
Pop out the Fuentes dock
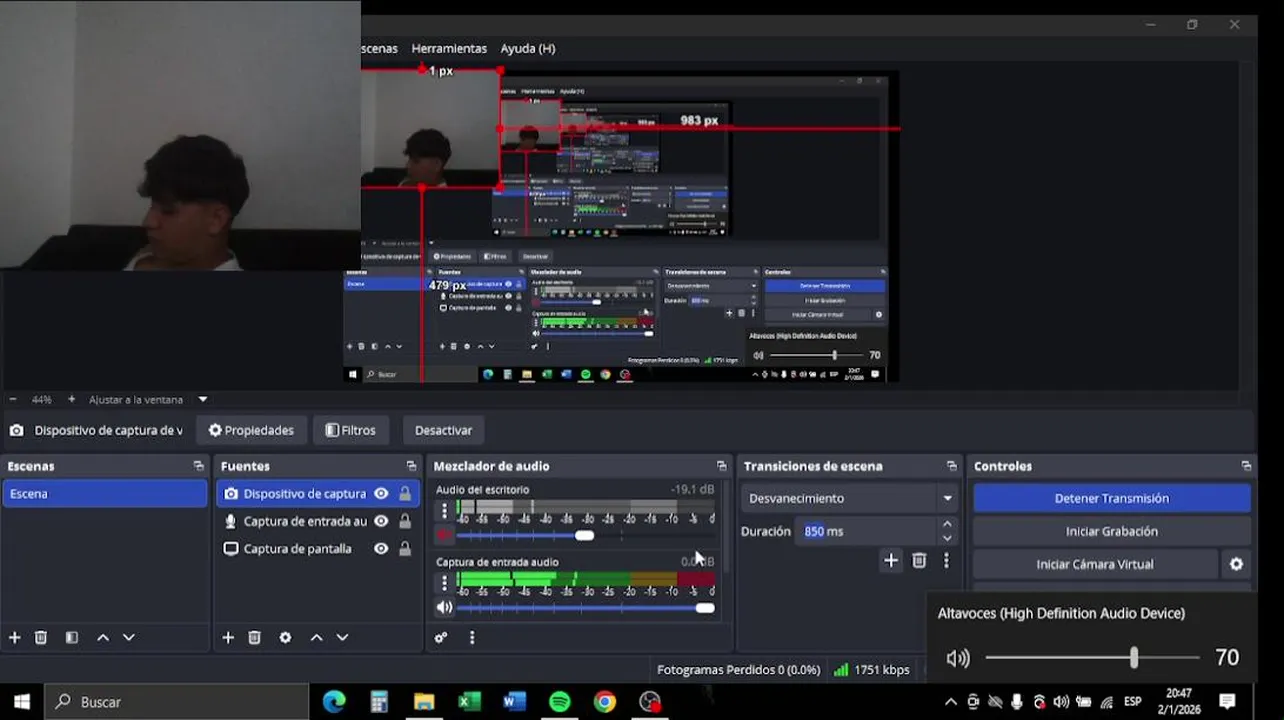coord(411,466)
